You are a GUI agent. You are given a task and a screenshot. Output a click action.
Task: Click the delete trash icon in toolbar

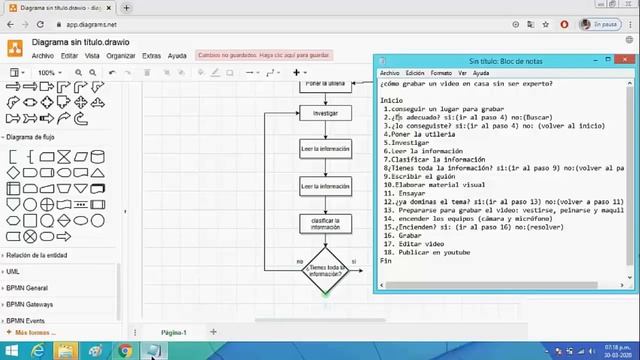[x=147, y=73]
